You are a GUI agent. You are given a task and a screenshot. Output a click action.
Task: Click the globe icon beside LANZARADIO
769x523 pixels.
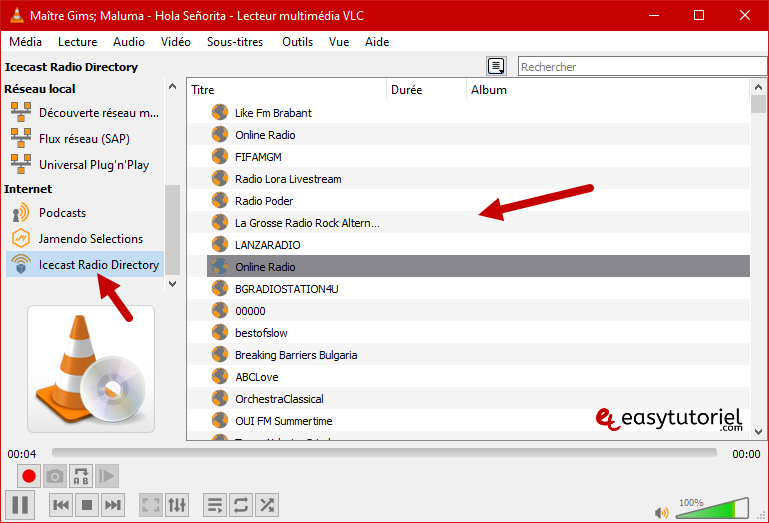tap(220, 244)
